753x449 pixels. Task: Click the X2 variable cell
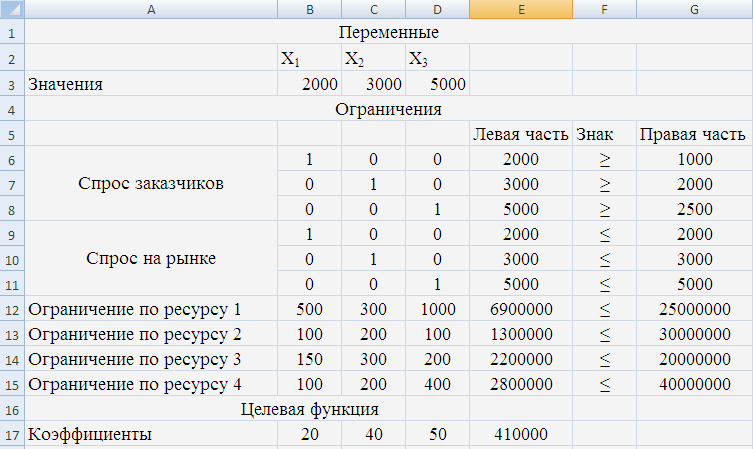pyautogui.click(x=373, y=59)
